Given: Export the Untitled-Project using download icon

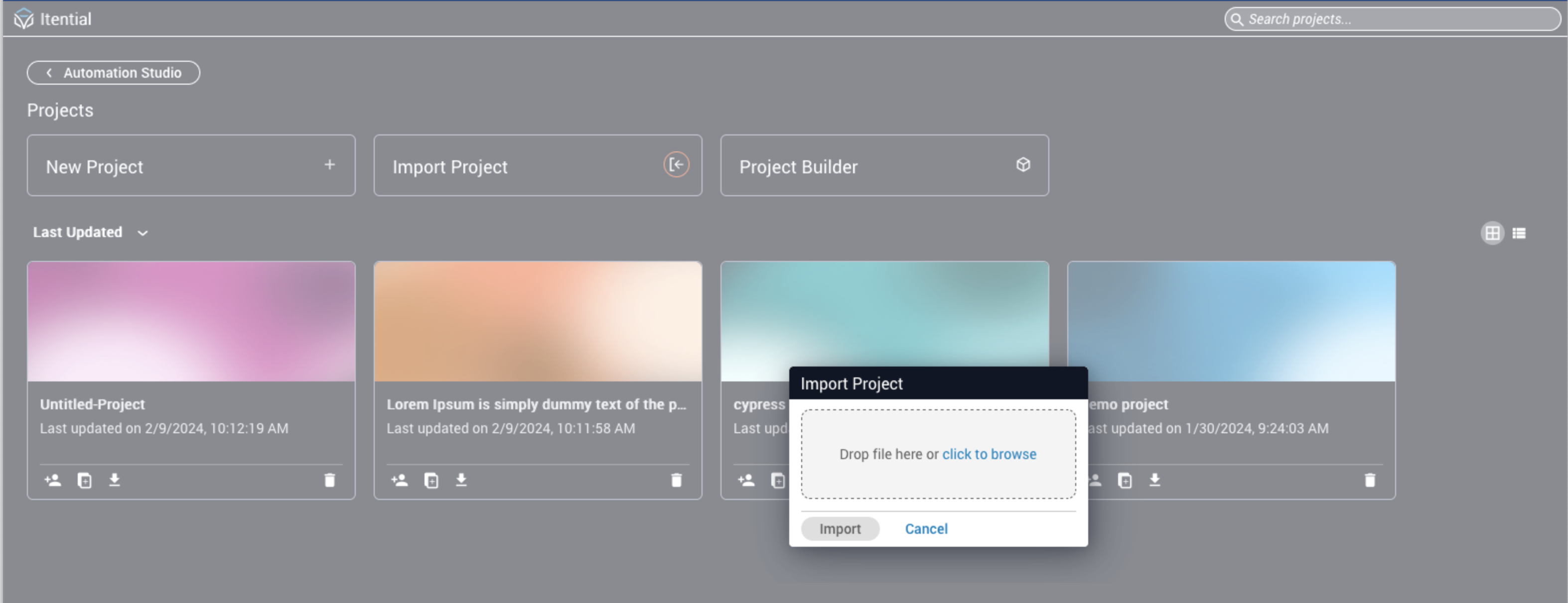Looking at the screenshot, I should (x=115, y=480).
